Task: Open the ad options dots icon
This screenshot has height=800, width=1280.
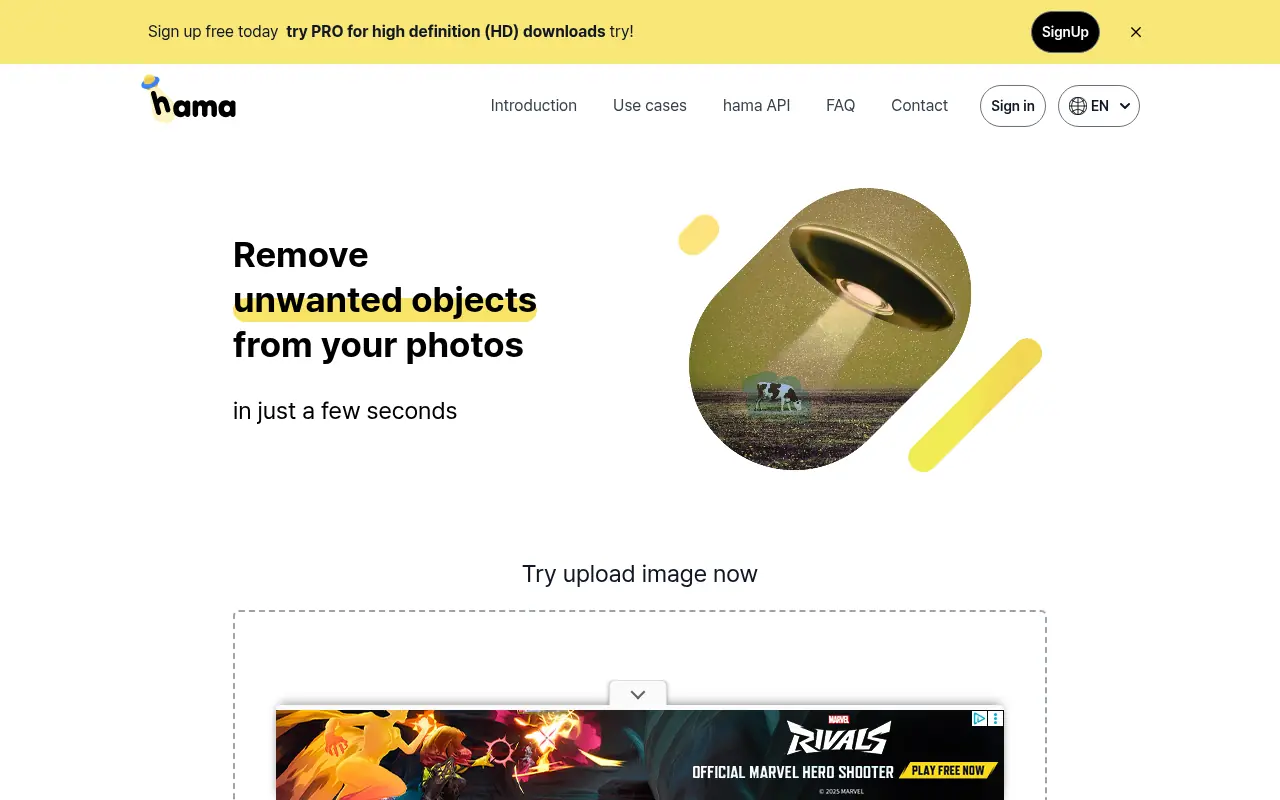Action: pyautogui.click(x=996, y=718)
